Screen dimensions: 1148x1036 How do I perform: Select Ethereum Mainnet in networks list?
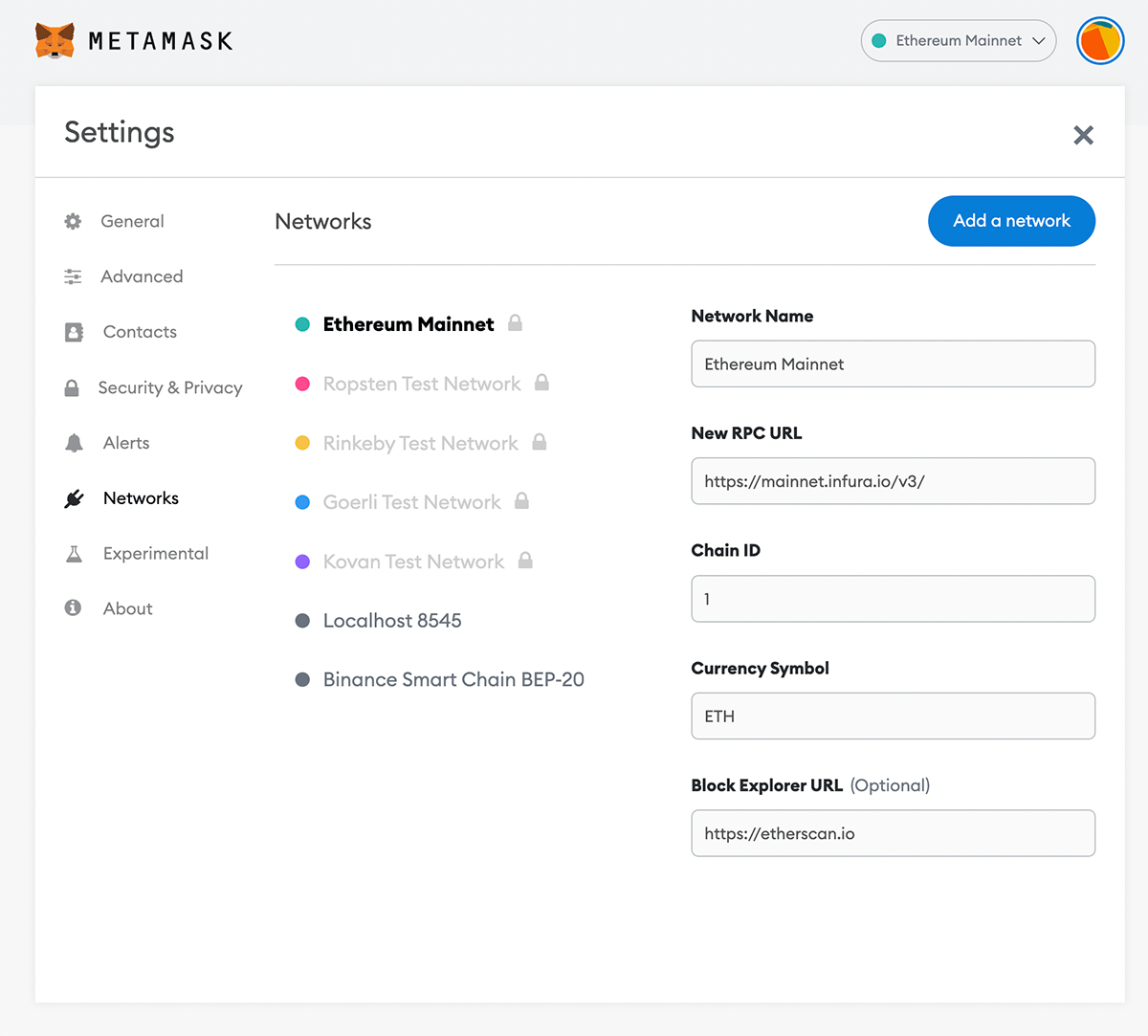click(408, 324)
